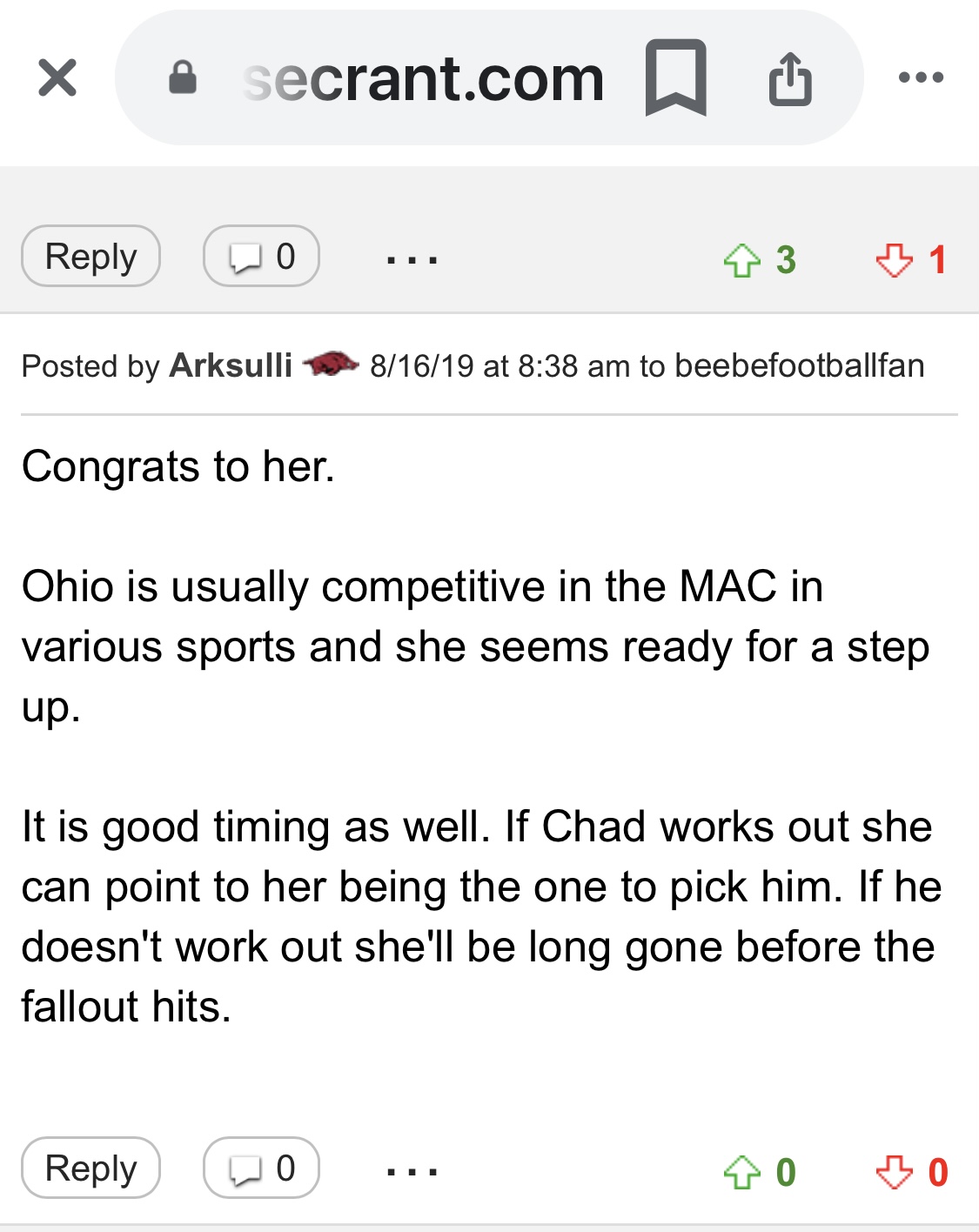This screenshot has width=979, height=1232.
Task: Reply to the upper post
Action: coord(91,257)
